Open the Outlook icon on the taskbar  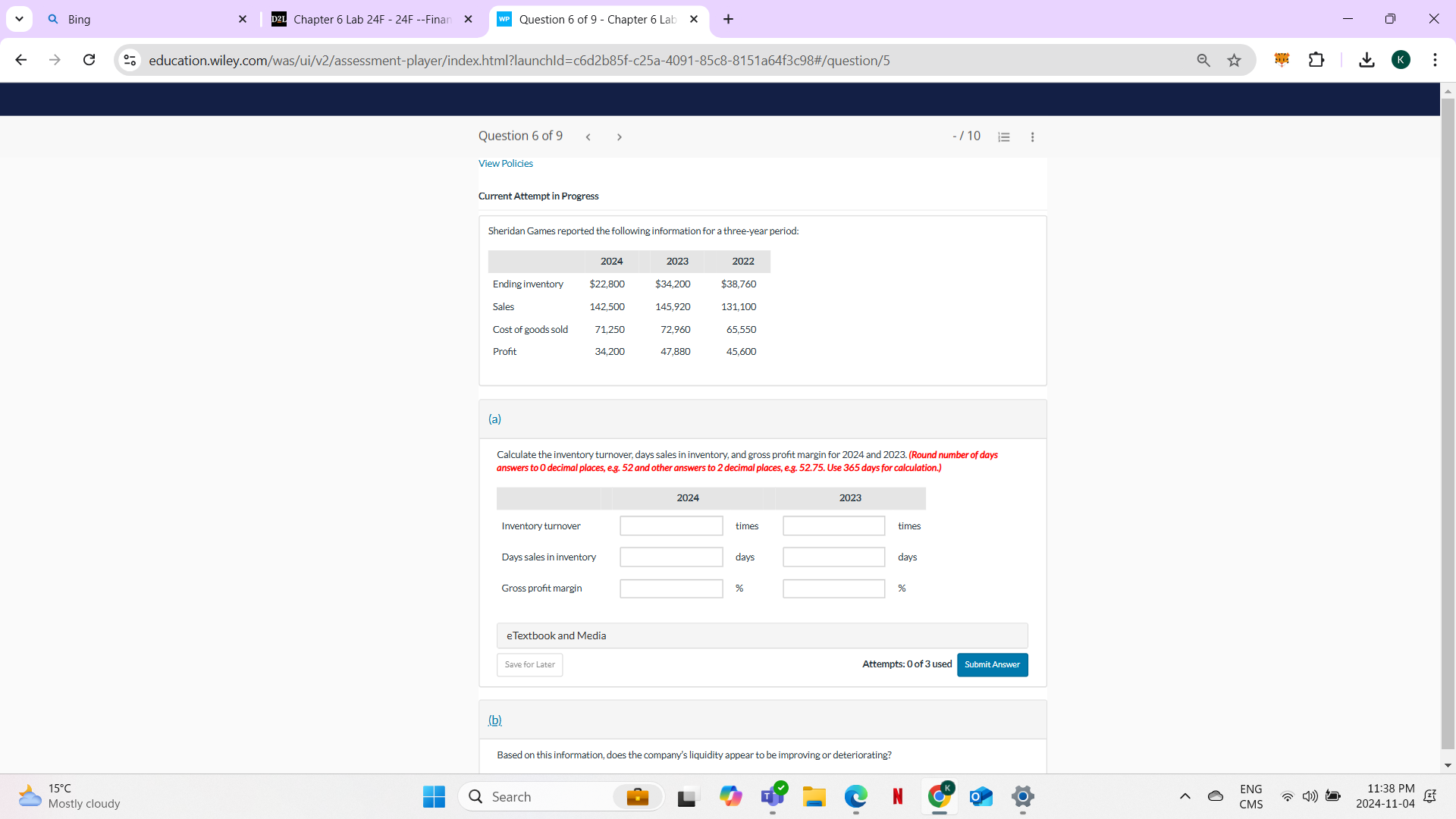(980, 797)
